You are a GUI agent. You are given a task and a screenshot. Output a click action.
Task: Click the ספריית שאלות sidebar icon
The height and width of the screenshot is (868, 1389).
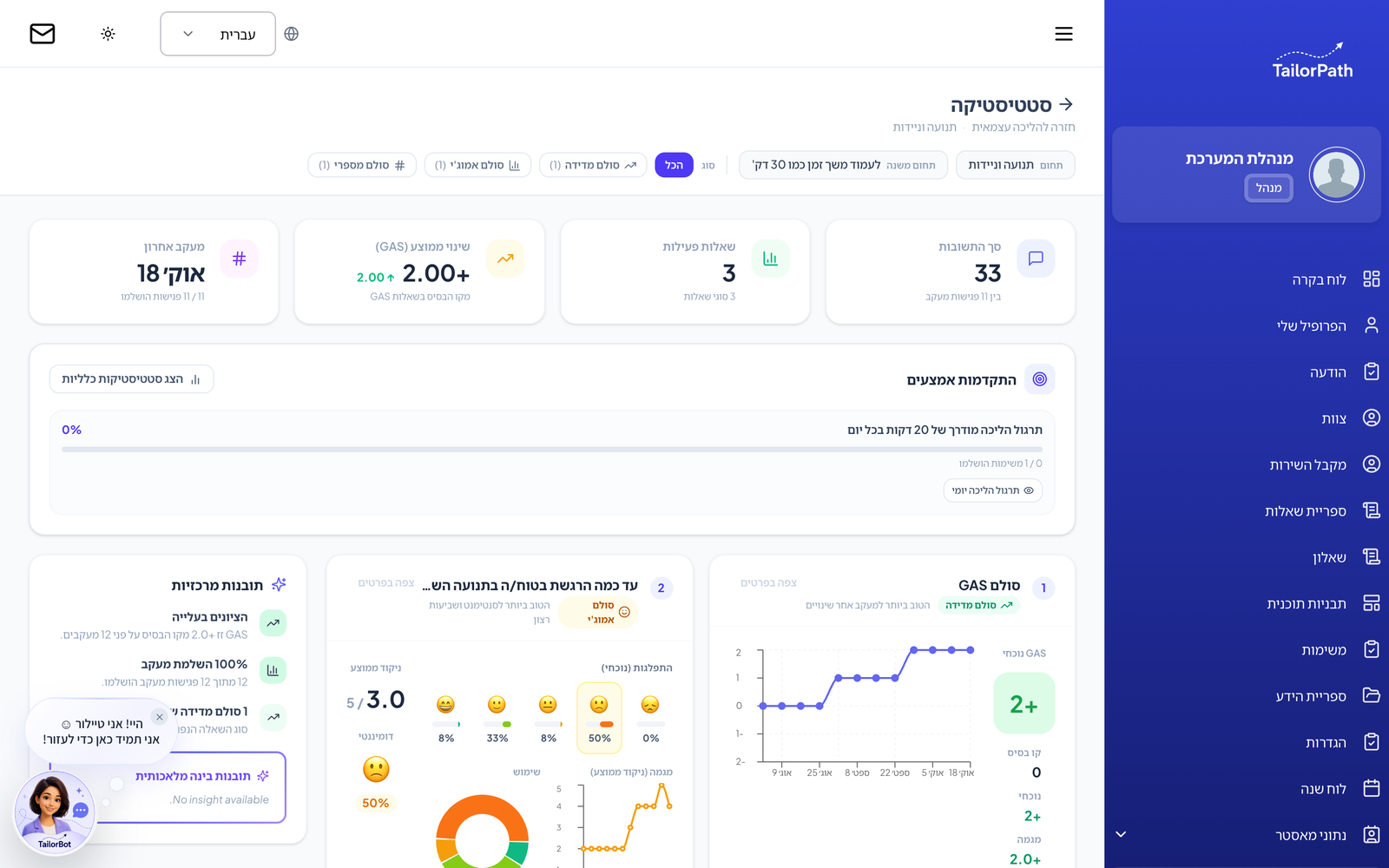1372,510
